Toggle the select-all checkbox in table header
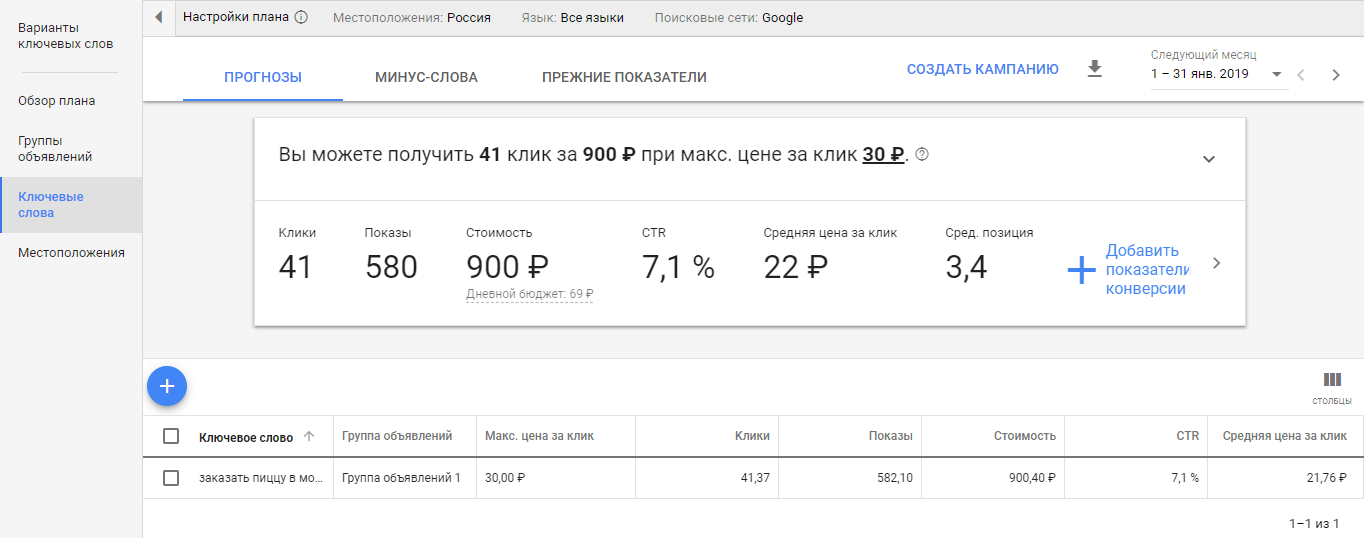Image resolution: width=1366 pixels, height=538 pixels. (171, 436)
